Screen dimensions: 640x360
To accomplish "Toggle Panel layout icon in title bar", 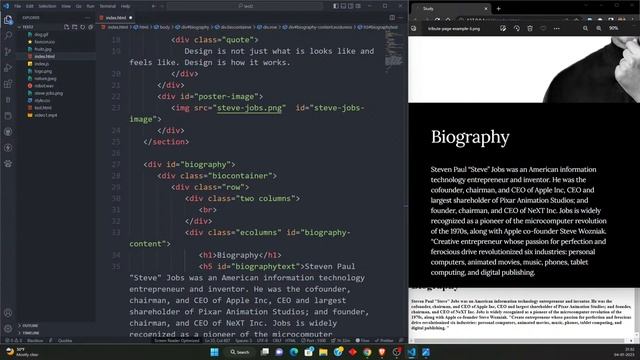I will (343, 6).
